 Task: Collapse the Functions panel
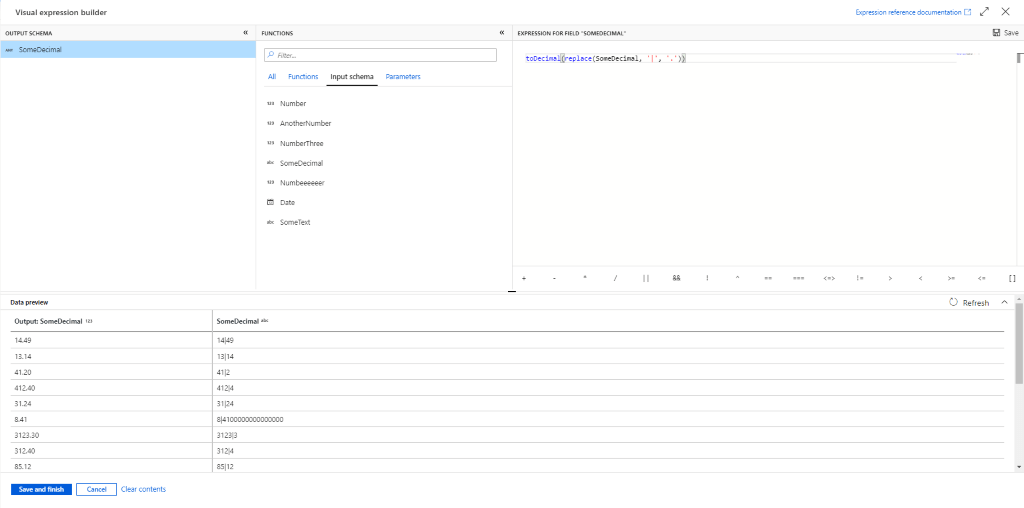pyautogui.click(x=502, y=33)
